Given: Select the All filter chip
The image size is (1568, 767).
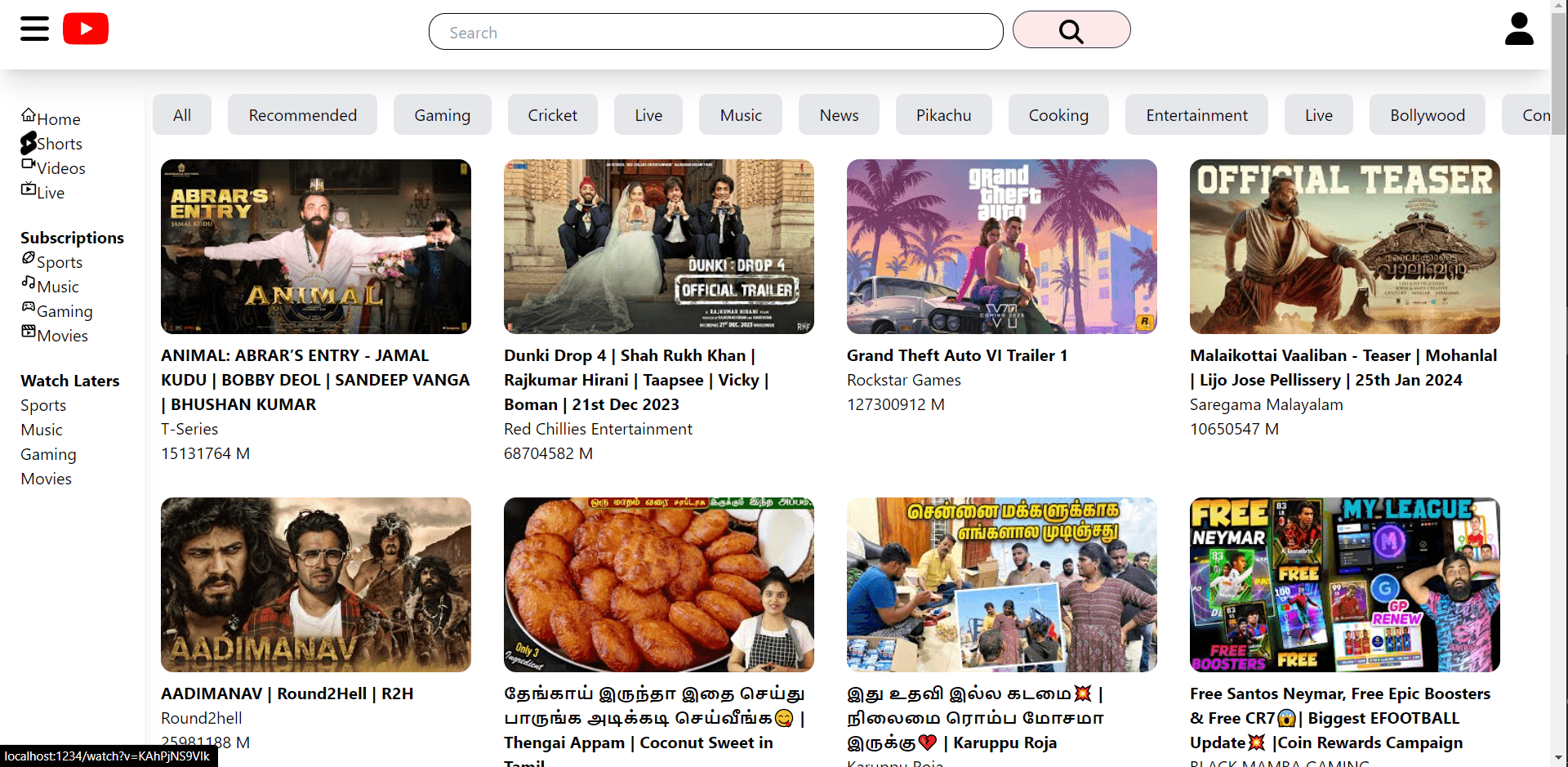Looking at the screenshot, I should pyautogui.click(x=182, y=115).
